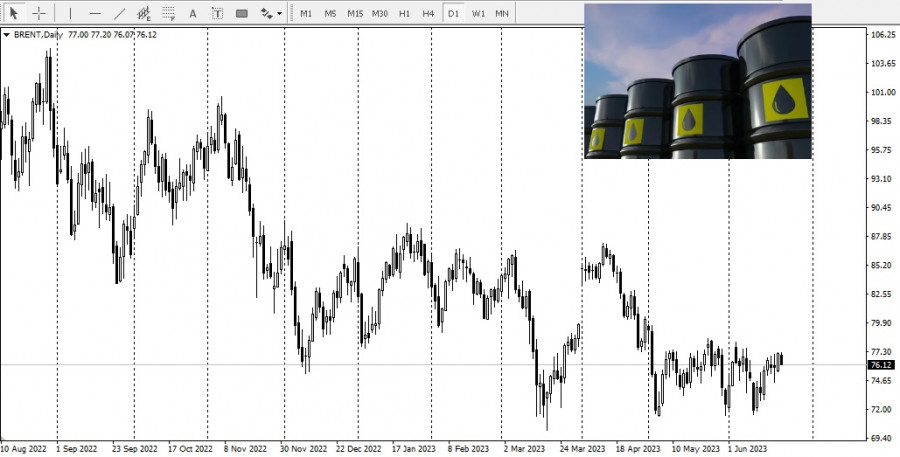This screenshot has width=900, height=457.
Task: Click the 2 Mar 2023 date label
Action: pos(524,448)
